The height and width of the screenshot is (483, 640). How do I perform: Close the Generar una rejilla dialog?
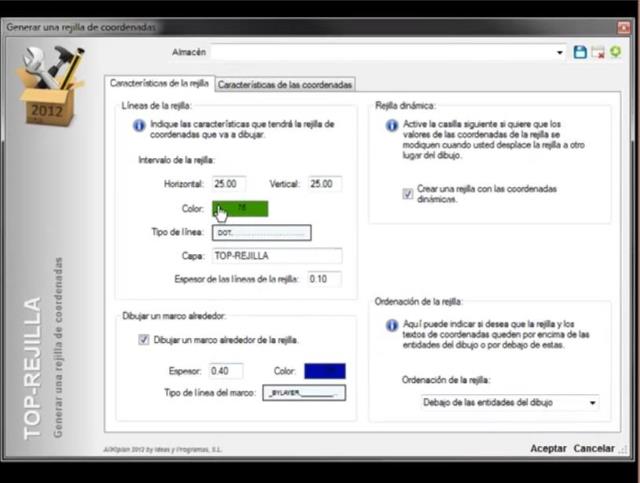point(624,27)
